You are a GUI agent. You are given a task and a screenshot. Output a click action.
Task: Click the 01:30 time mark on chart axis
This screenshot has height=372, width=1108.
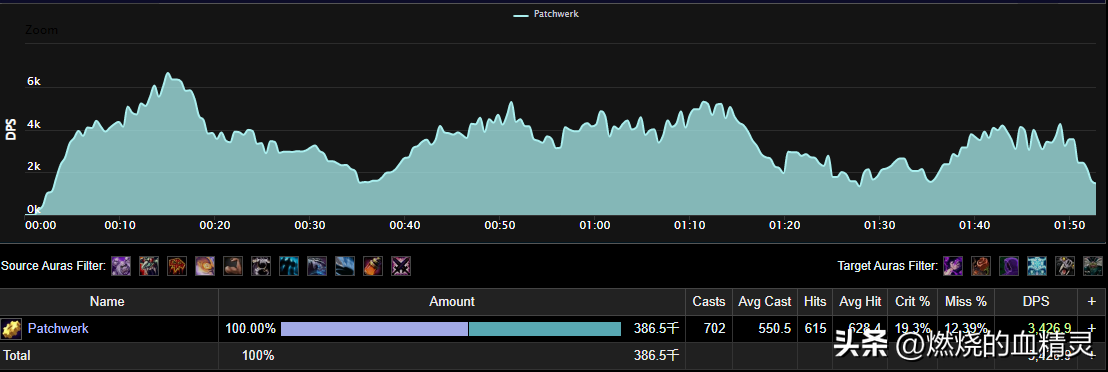coord(879,226)
